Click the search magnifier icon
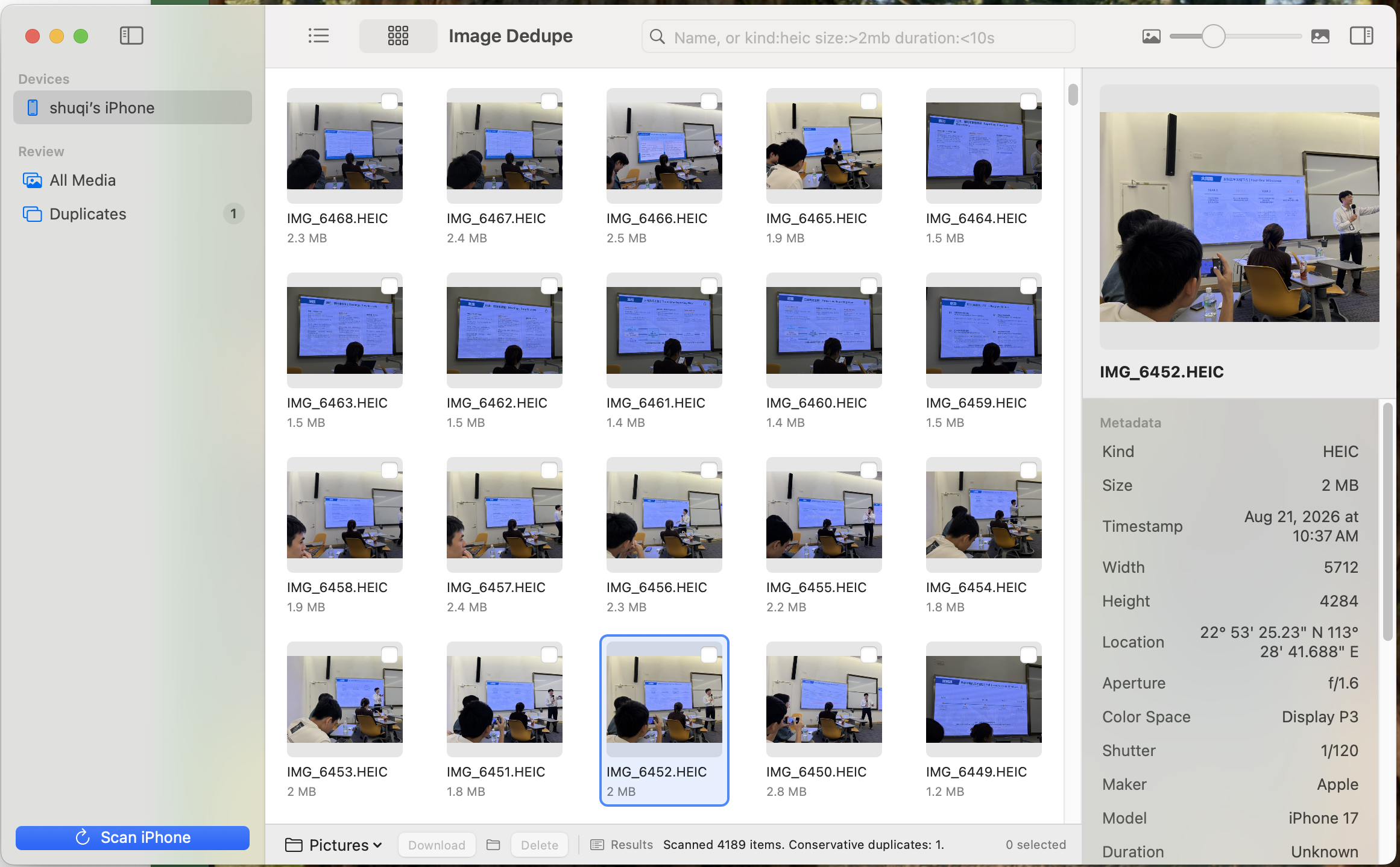This screenshot has height=867, width=1400. click(657, 37)
